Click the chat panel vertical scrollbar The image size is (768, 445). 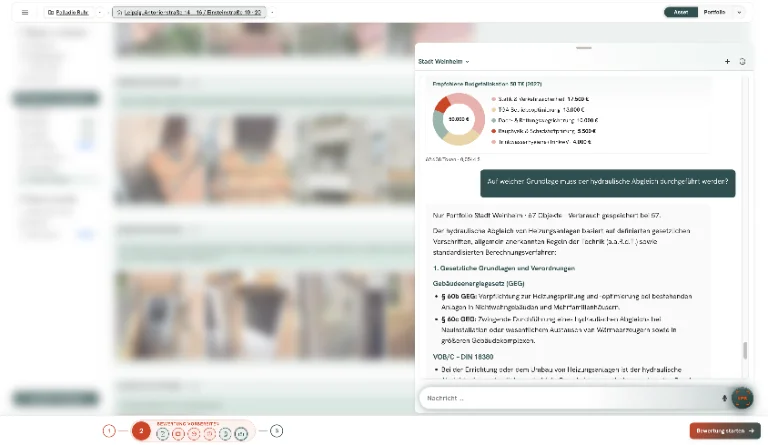coord(745,351)
